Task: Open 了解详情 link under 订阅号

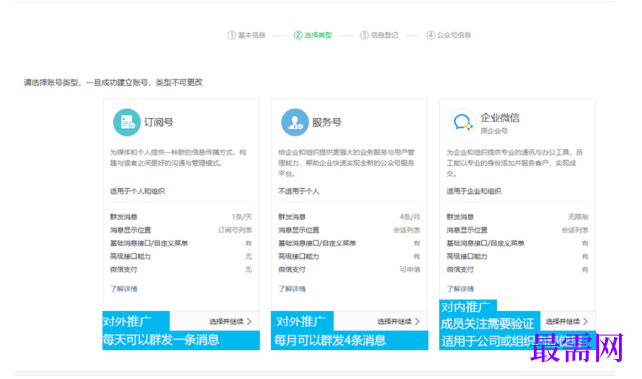Action: (x=124, y=289)
